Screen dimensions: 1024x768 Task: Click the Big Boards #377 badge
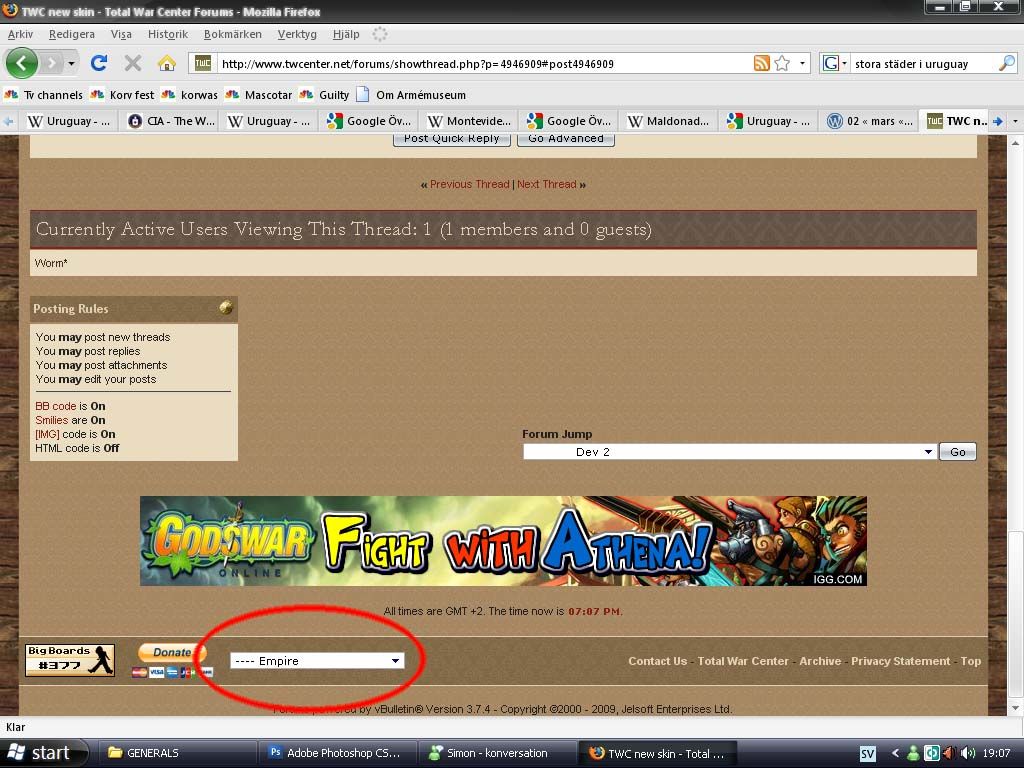point(70,660)
